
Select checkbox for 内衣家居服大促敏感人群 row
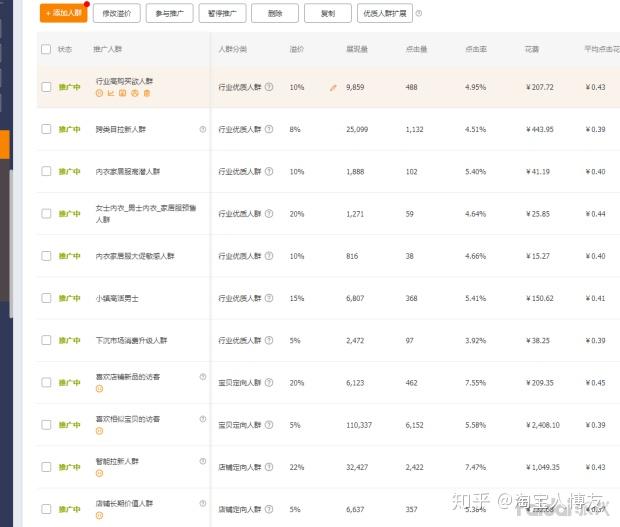coord(46,256)
